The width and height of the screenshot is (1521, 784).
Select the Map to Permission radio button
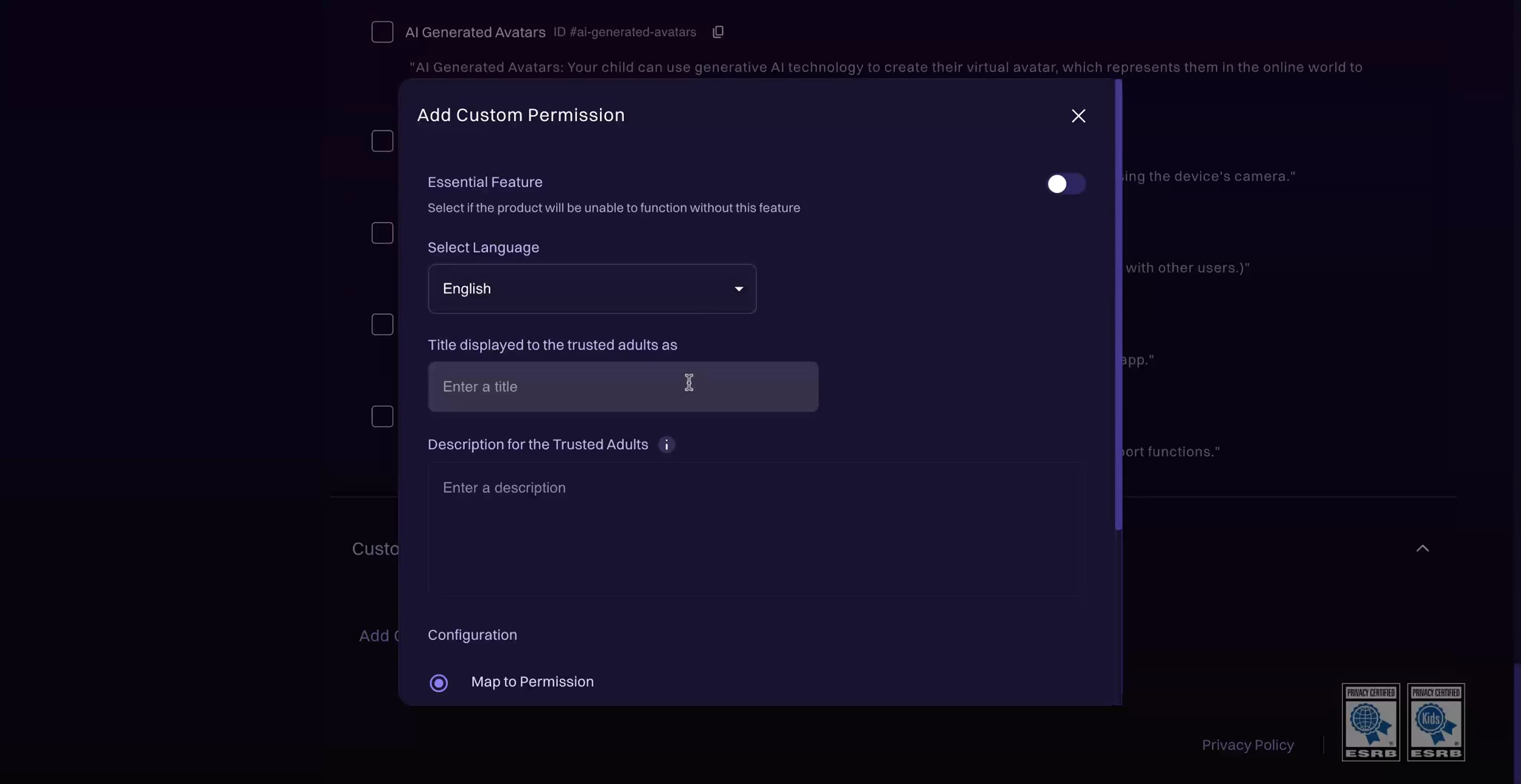(x=439, y=682)
